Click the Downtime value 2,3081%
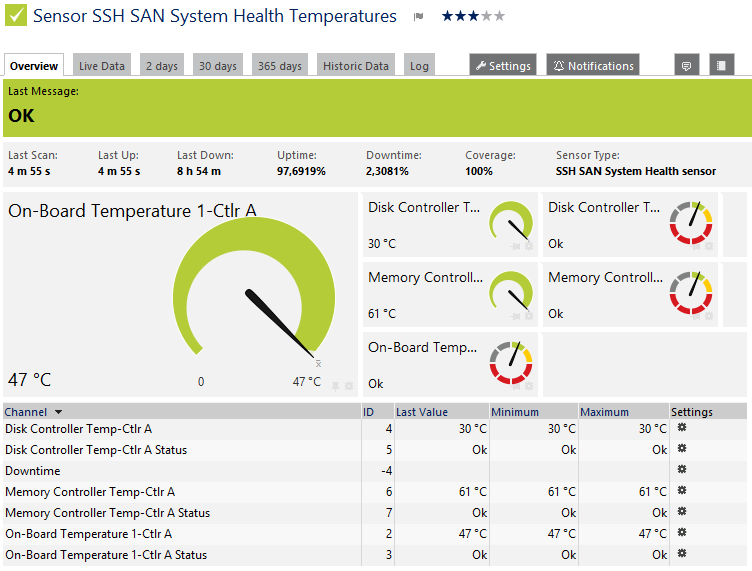752x571 pixels. 387,171
